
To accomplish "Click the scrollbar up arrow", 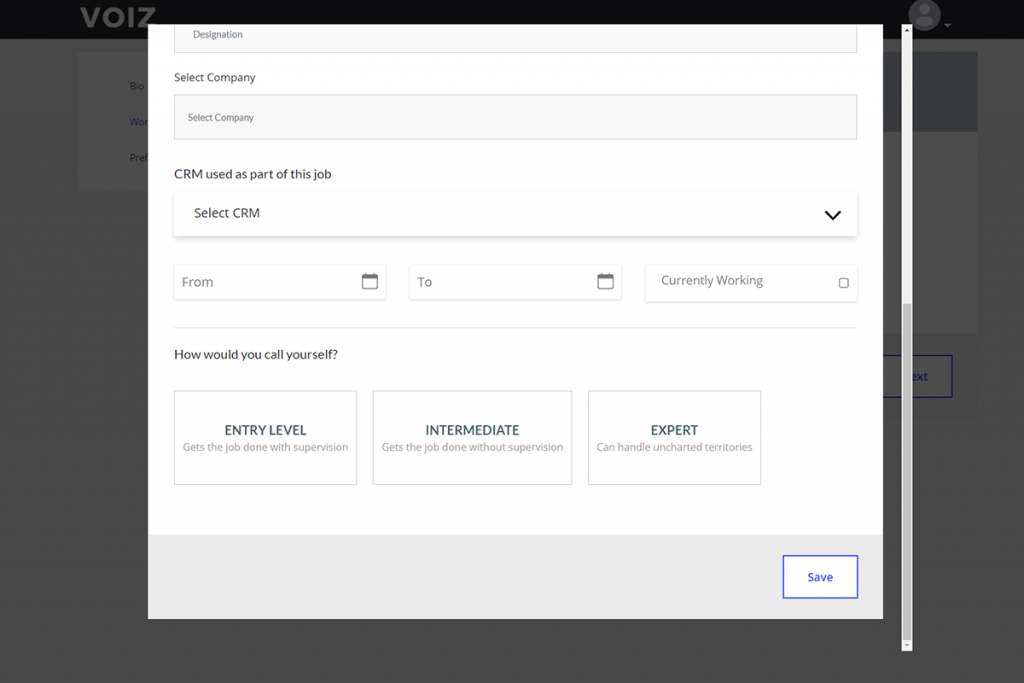I will 906,30.
